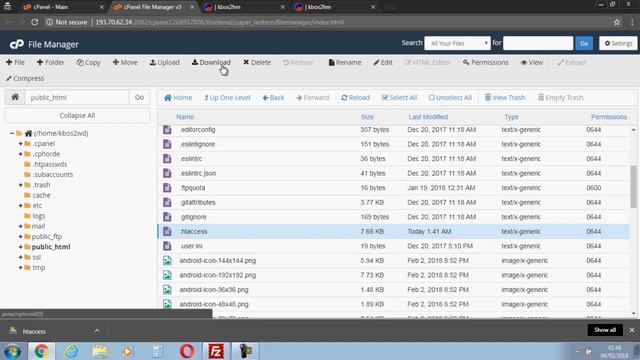This screenshot has height=360, width=640.
Task: Click the Windows Start button
Action: pos(13,351)
